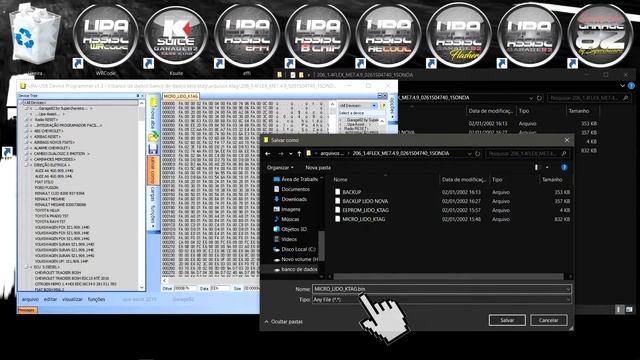
Task: Open Documentos in the navigation pane
Action: click(x=295, y=189)
